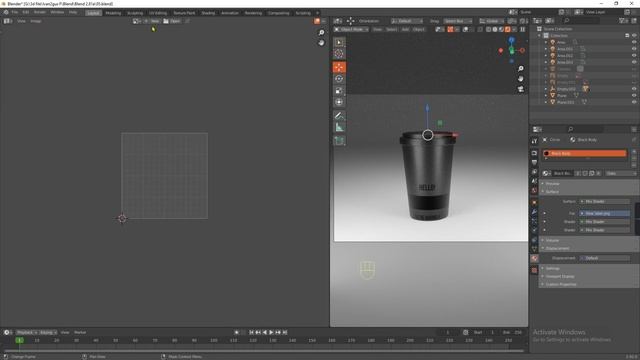
Task: Toggle camera view icon in 3D viewport
Action: (520, 89)
